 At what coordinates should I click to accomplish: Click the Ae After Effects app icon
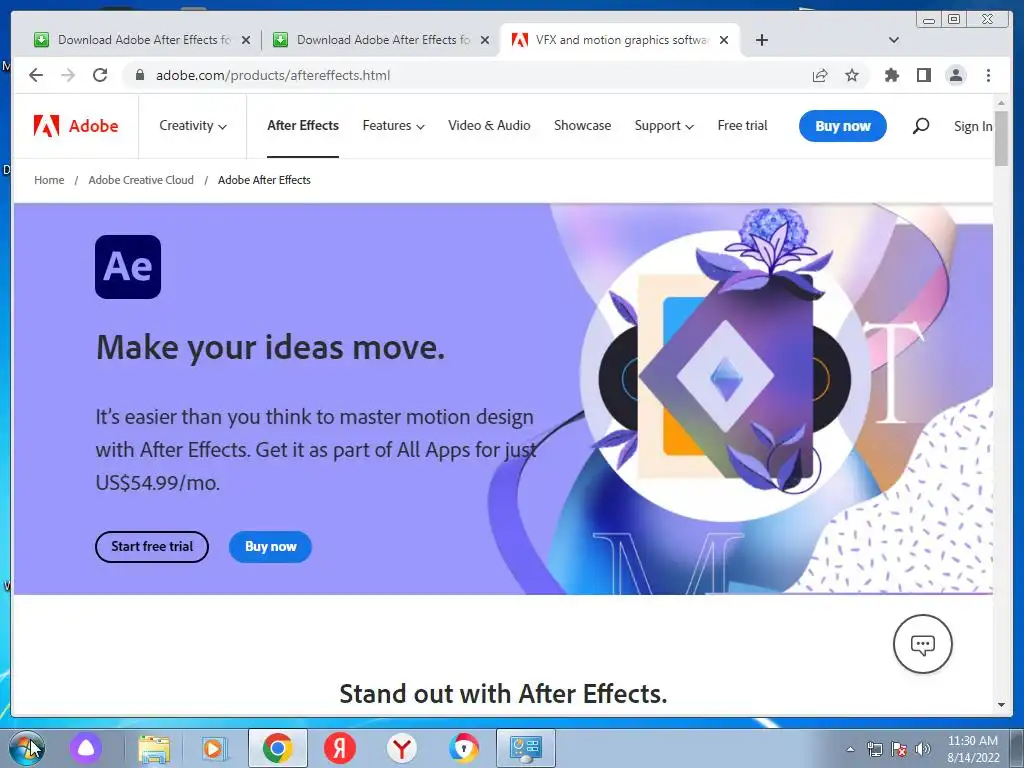pyautogui.click(x=128, y=266)
